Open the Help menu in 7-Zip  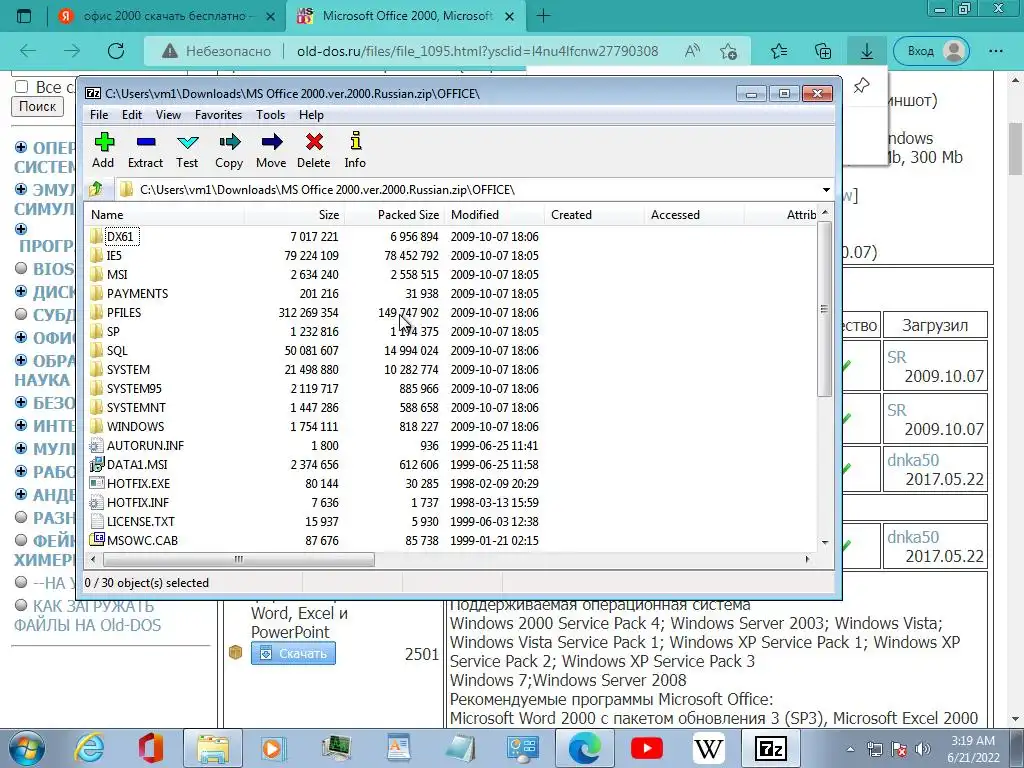pos(312,115)
